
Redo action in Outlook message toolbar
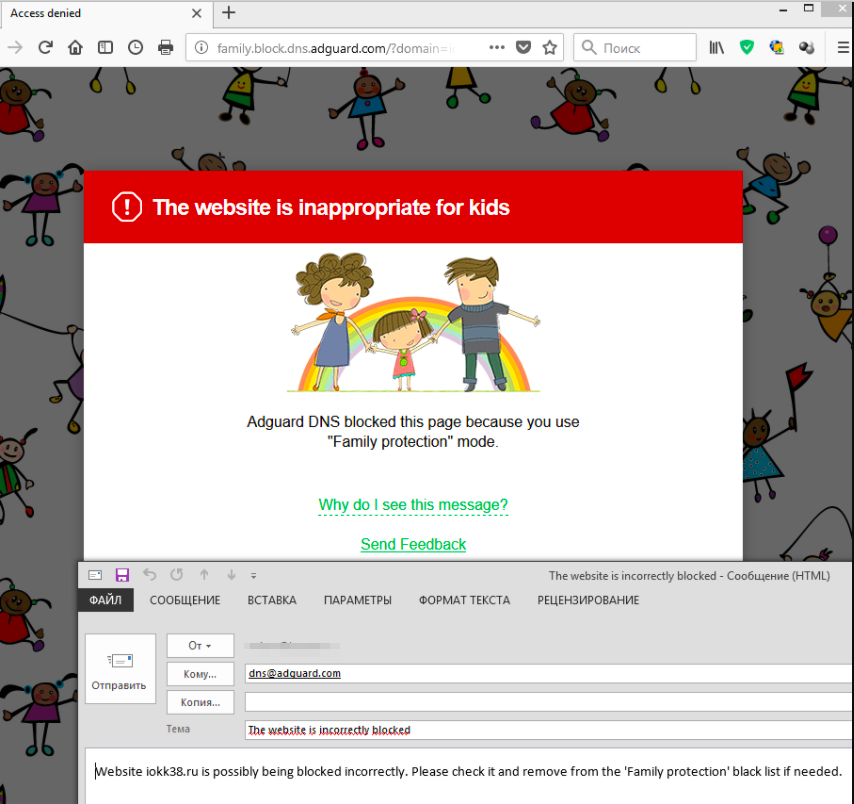(x=176, y=575)
